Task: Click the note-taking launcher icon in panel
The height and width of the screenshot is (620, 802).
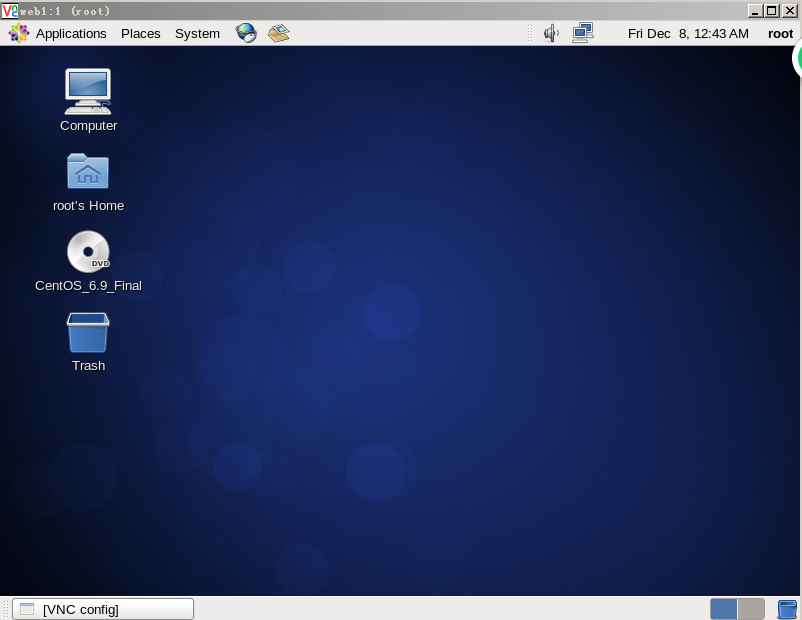Action: 279,33
